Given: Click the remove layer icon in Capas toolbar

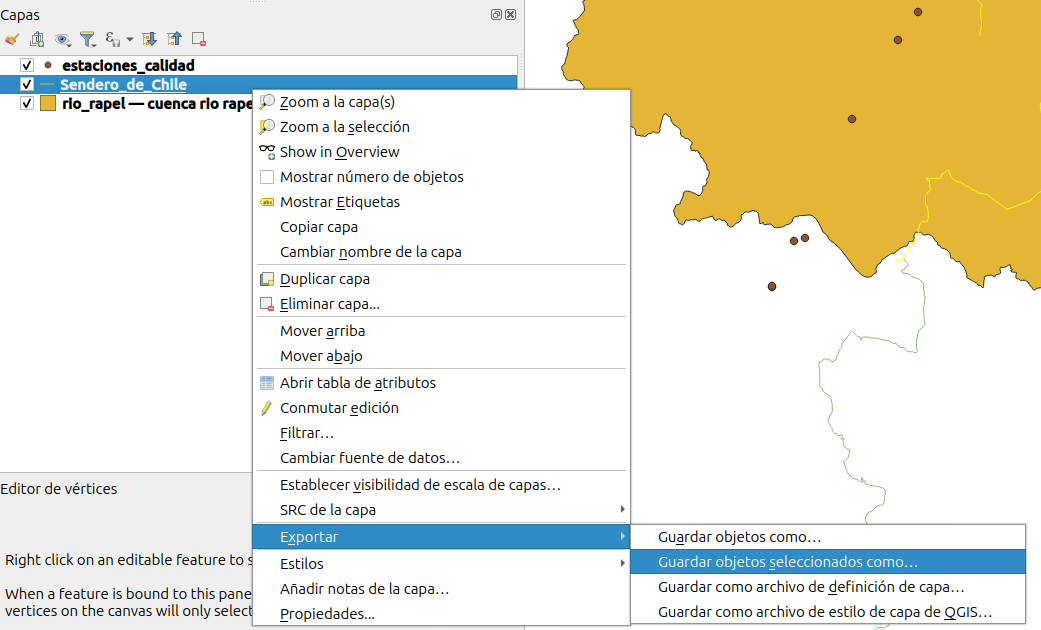Looking at the screenshot, I should [x=199, y=39].
